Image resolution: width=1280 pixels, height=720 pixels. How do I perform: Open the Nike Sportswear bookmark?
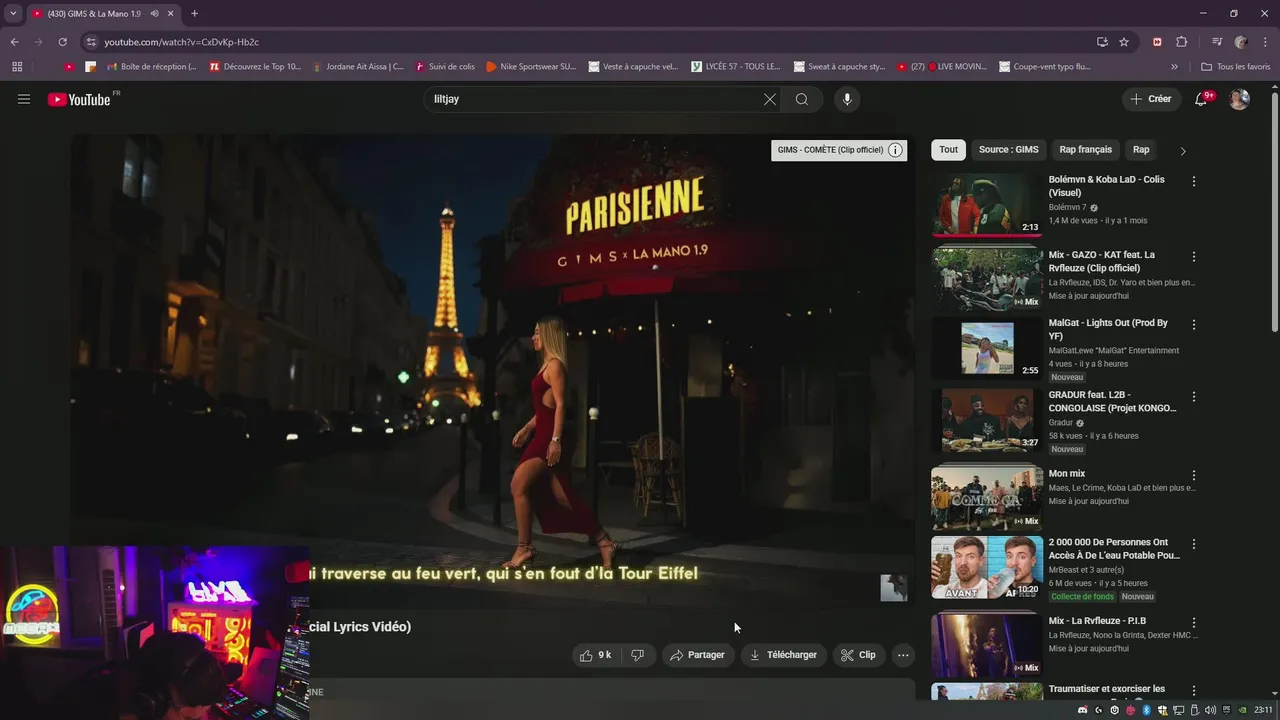(531, 67)
